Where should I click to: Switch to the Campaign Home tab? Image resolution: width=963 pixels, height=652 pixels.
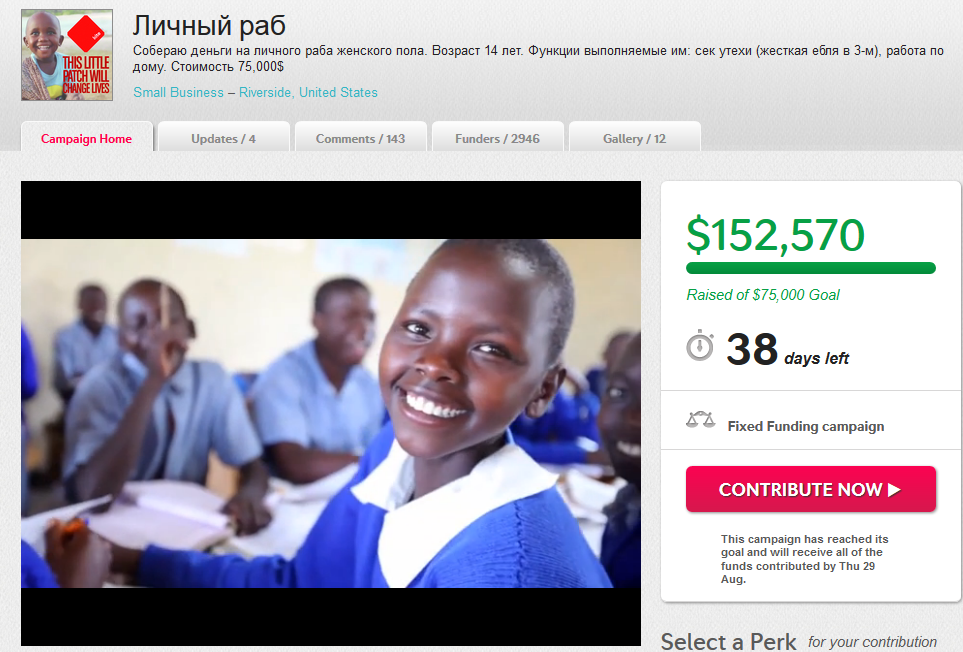pyautogui.click(x=87, y=138)
